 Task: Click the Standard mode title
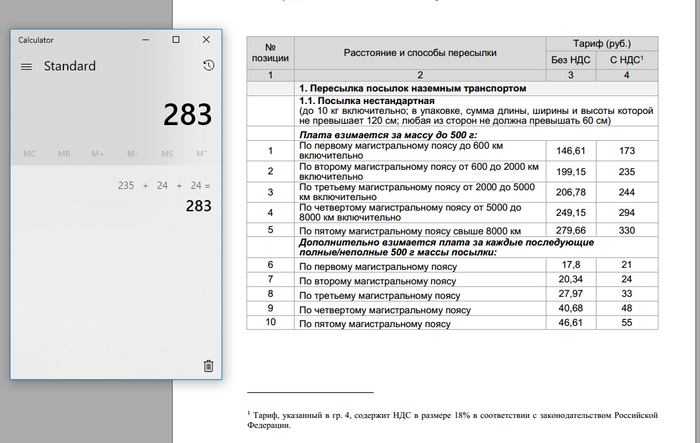(70, 66)
